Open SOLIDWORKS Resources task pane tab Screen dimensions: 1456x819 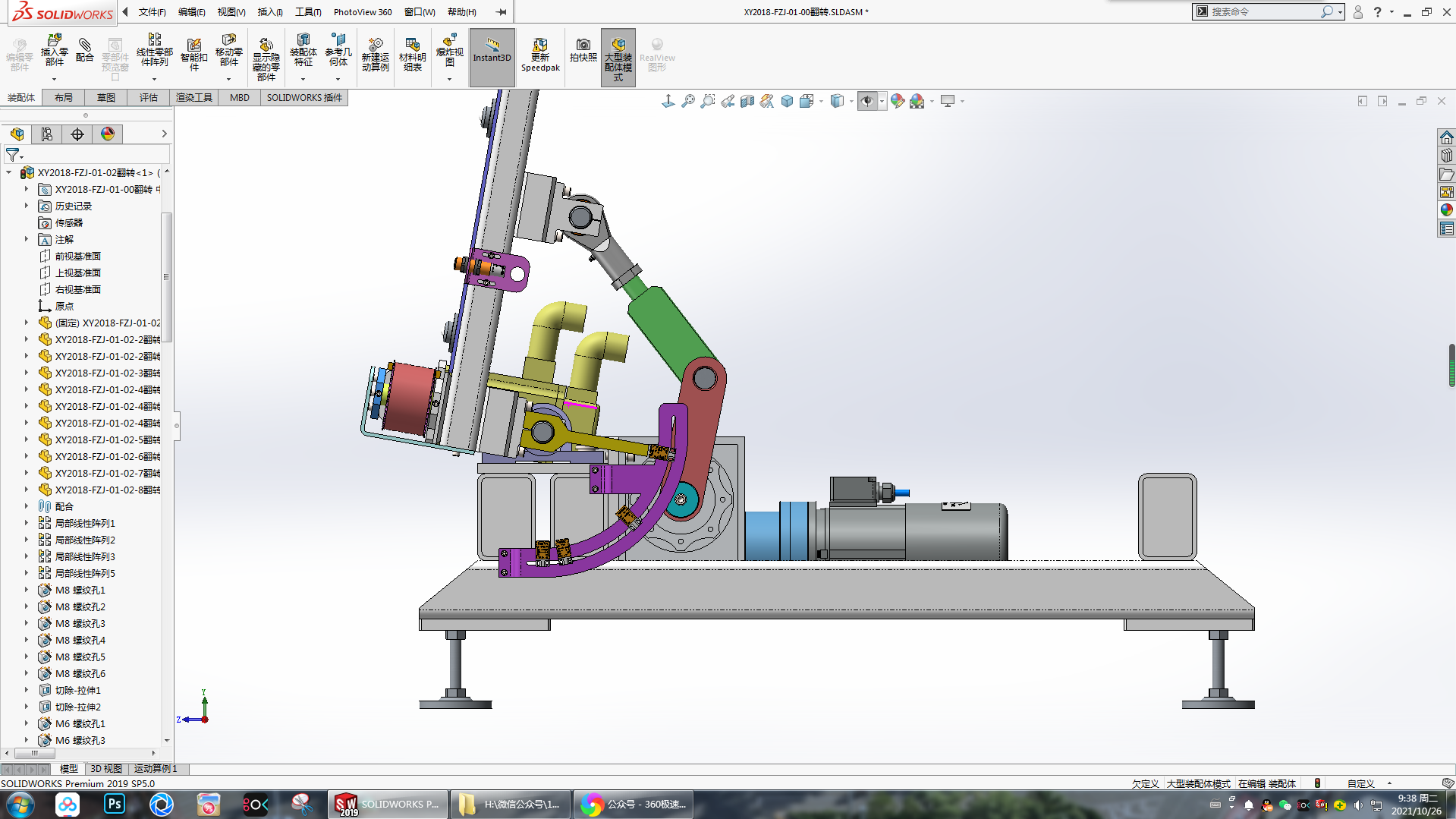[x=1446, y=137]
